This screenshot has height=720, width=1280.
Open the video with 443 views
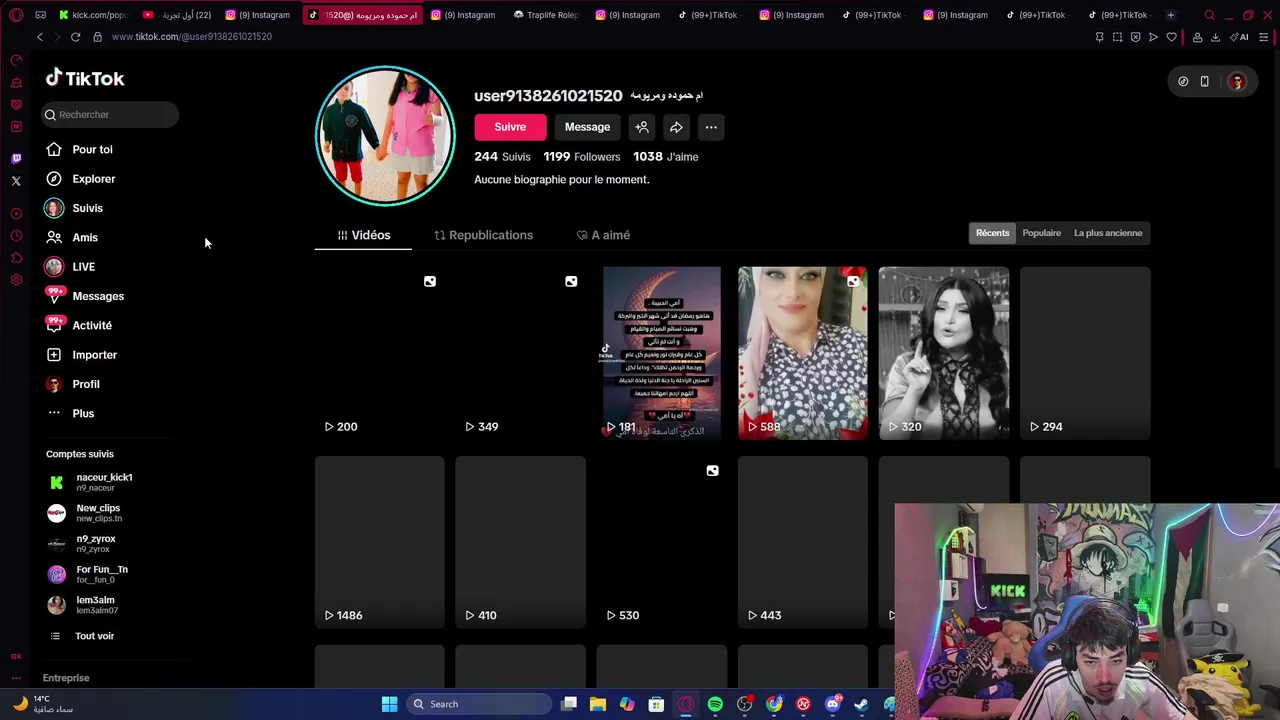[803, 542]
